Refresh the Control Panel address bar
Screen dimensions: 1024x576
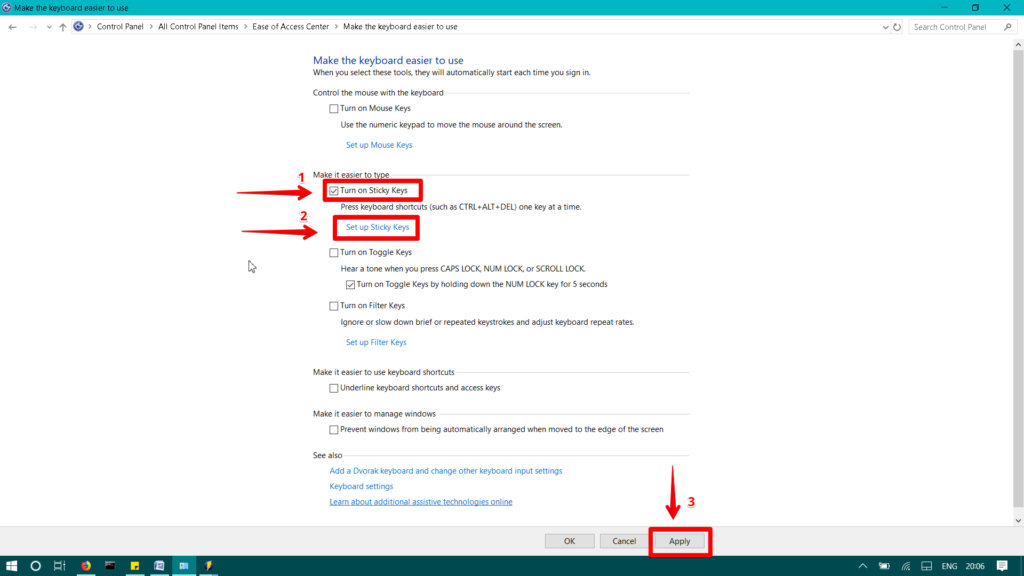[897, 27]
